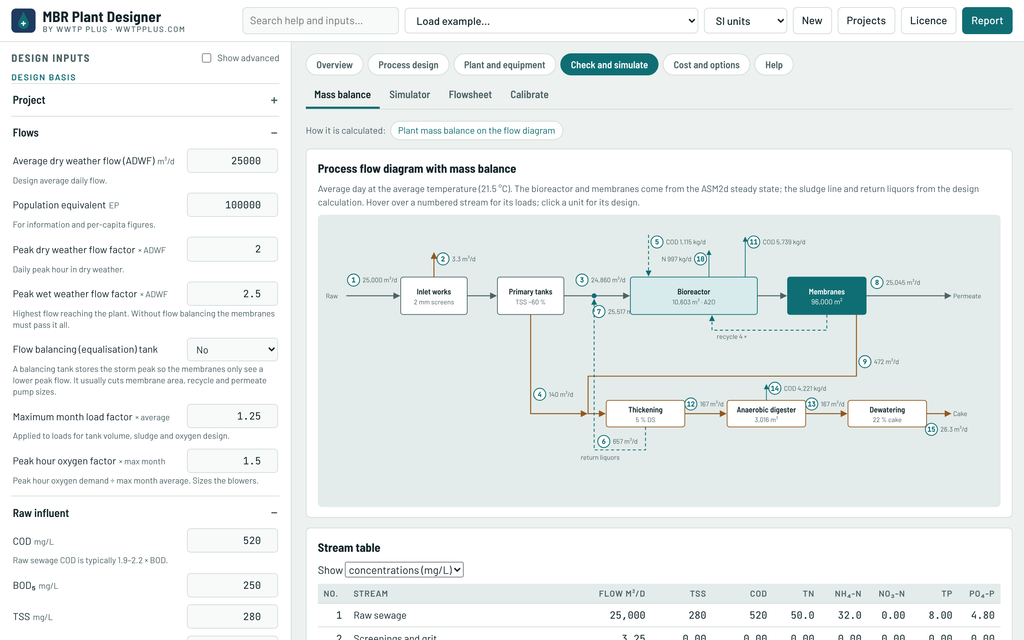Select the Check and simulate tab
1024x640 pixels.
(609, 65)
